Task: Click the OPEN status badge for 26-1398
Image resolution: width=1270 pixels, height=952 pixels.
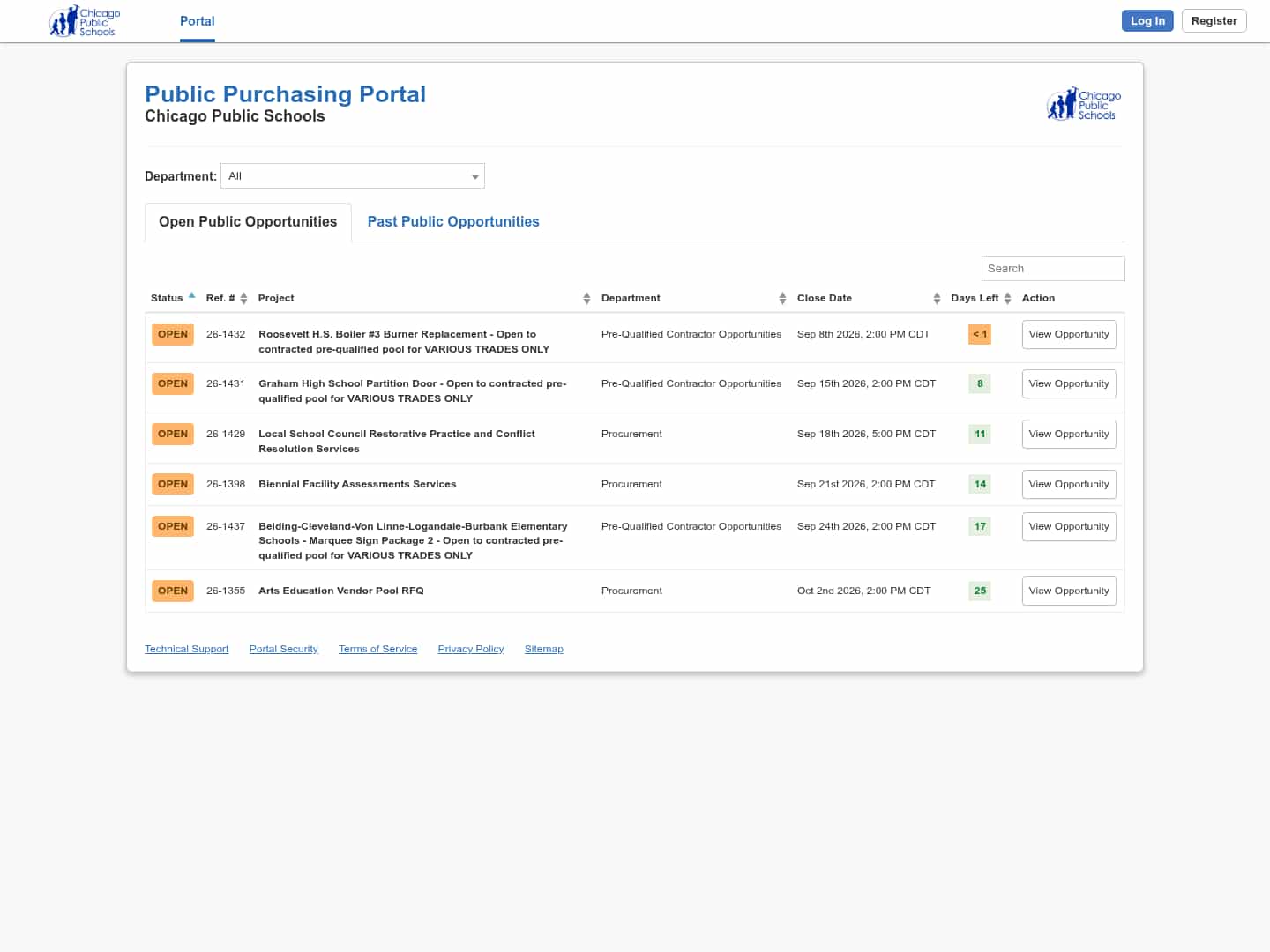Action: coord(173,485)
